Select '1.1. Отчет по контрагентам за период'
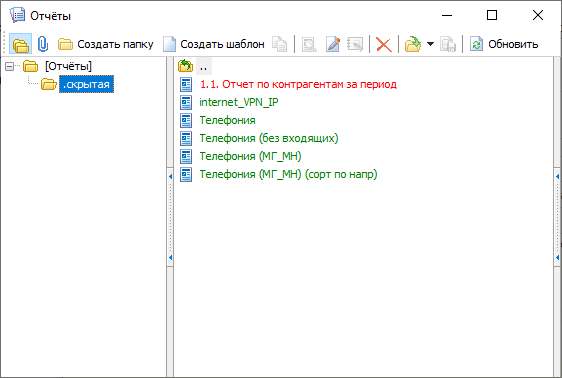This screenshot has height=378, width=562. tap(298, 84)
